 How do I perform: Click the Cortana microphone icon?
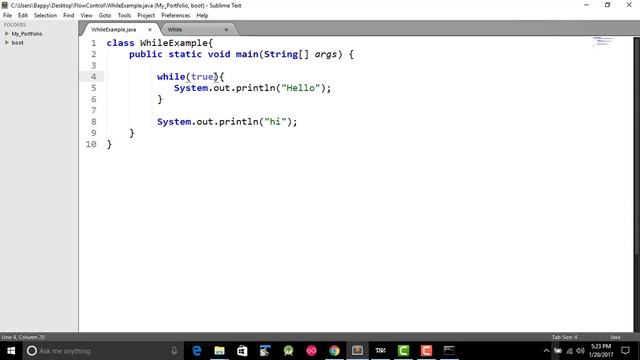[174, 351]
